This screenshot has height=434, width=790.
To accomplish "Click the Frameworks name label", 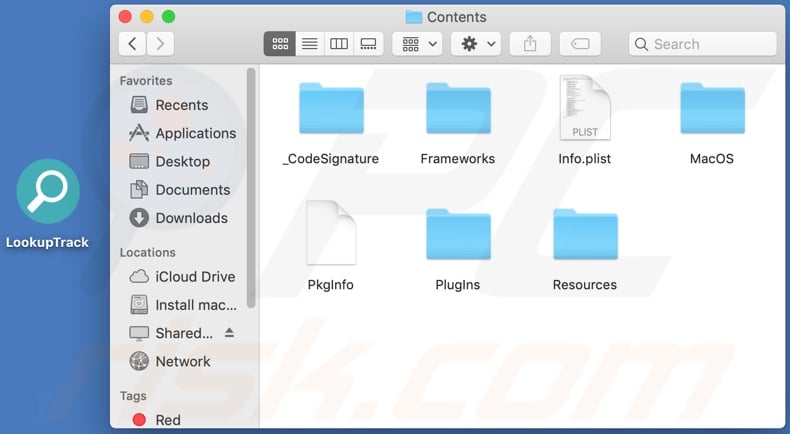I will pyautogui.click(x=457, y=159).
